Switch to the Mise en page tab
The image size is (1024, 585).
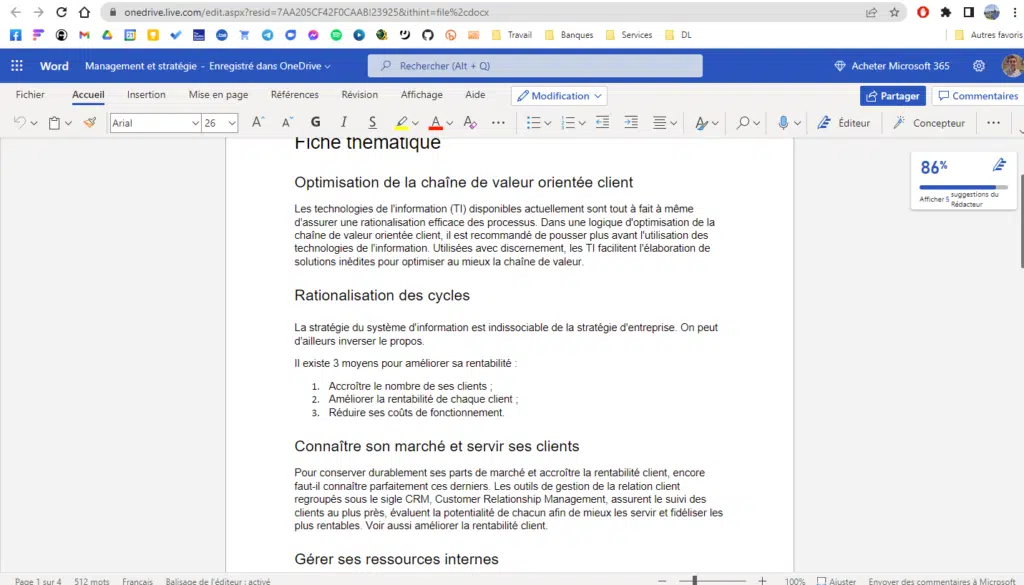coord(218,95)
